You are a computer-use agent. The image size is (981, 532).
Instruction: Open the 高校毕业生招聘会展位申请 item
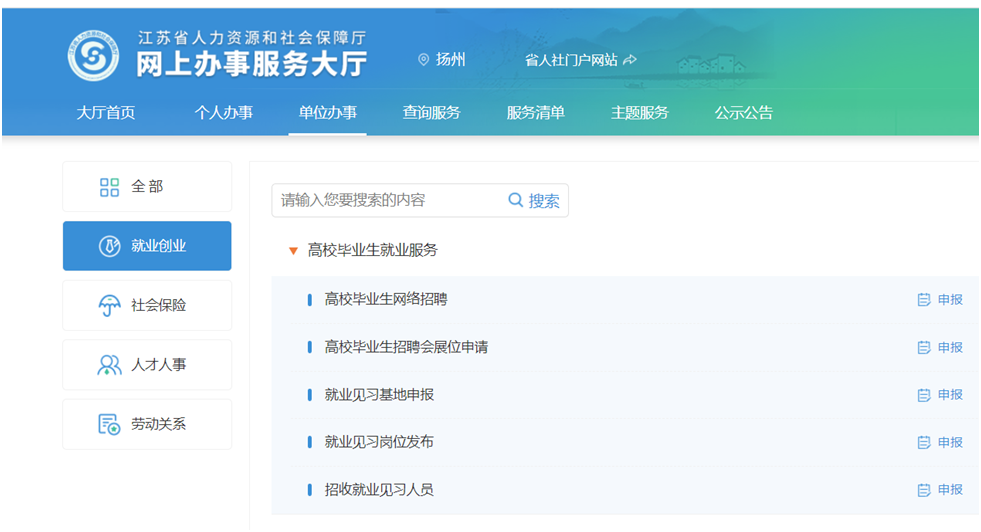[x=406, y=347]
